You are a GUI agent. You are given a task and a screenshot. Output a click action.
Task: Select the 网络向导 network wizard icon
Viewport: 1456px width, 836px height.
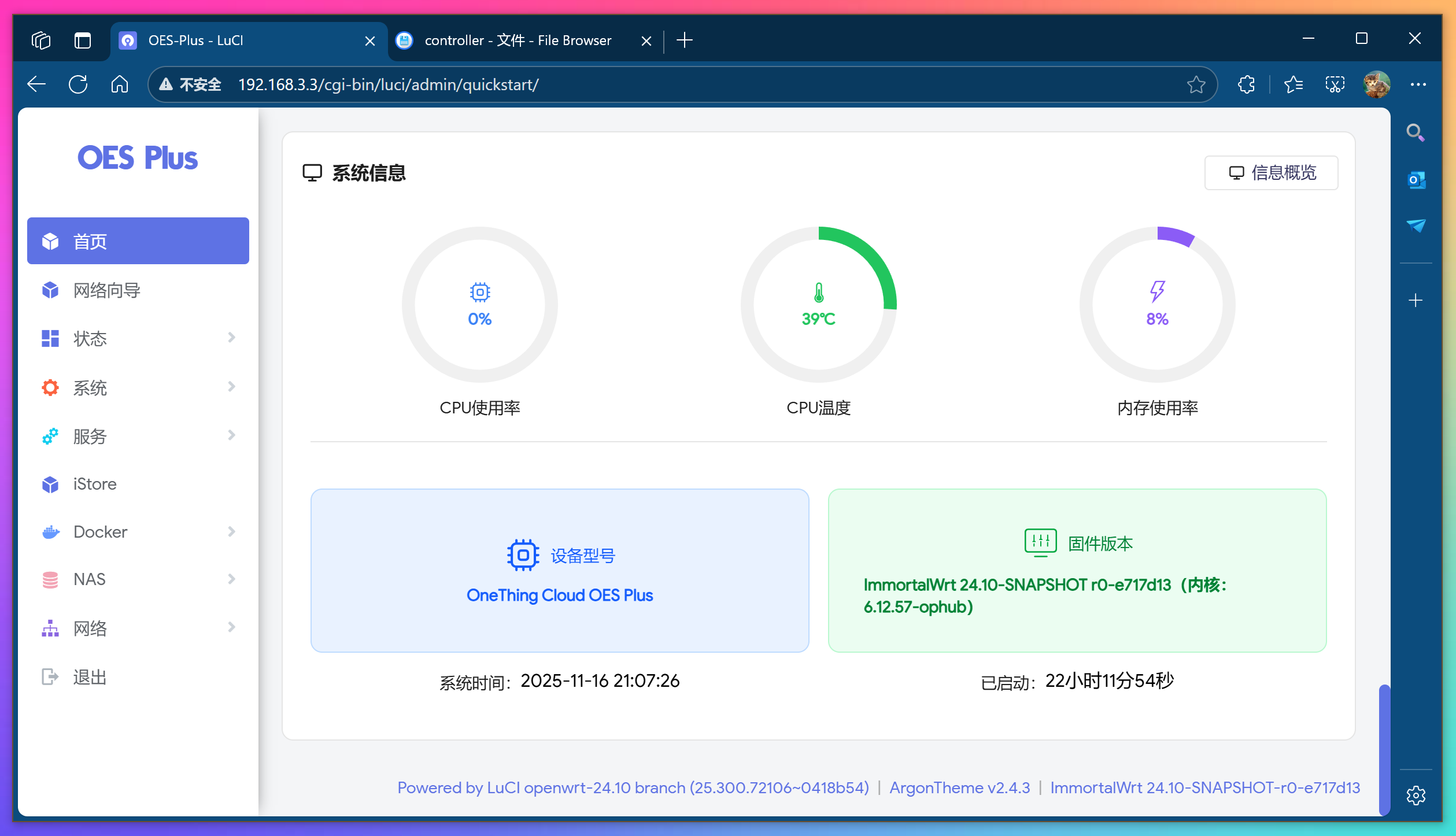point(50,290)
